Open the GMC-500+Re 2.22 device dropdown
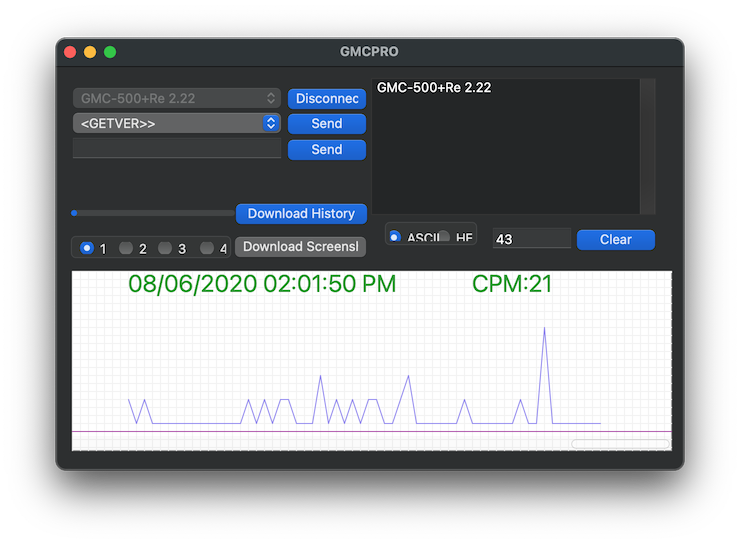 click(x=177, y=98)
